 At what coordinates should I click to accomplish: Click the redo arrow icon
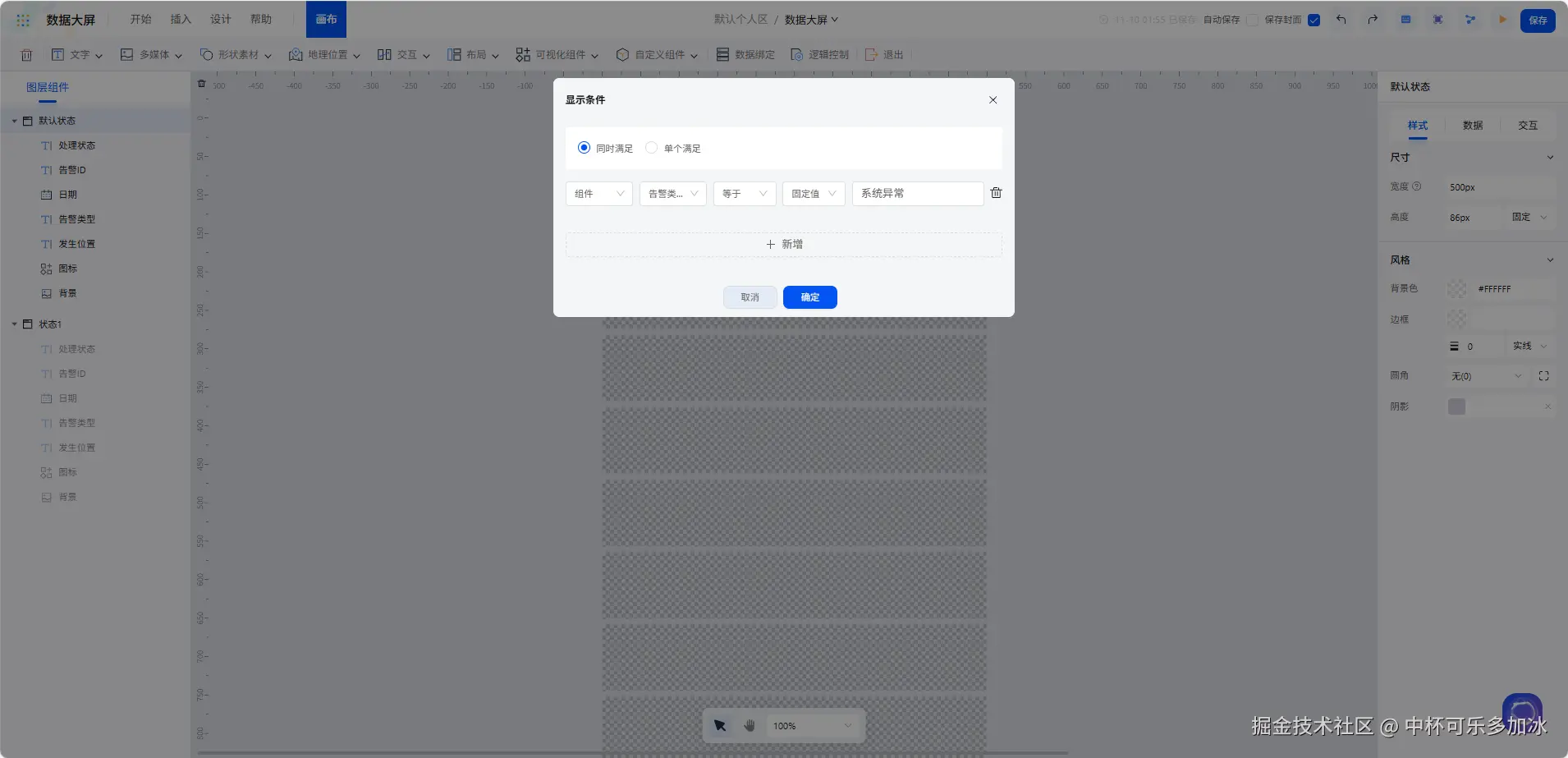(x=1373, y=20)
